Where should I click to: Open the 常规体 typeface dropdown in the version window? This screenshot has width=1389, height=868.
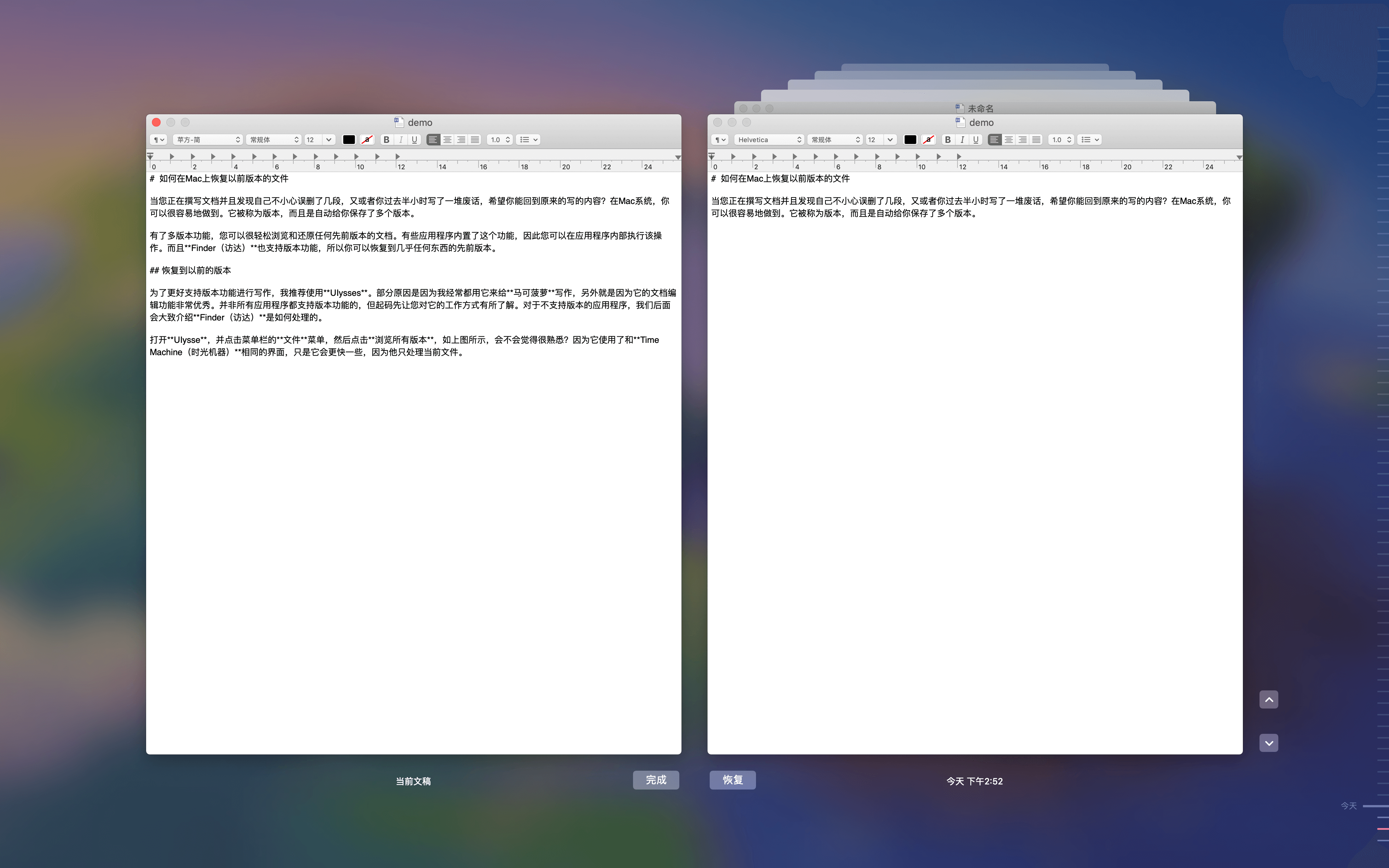[x=835, y=140]
